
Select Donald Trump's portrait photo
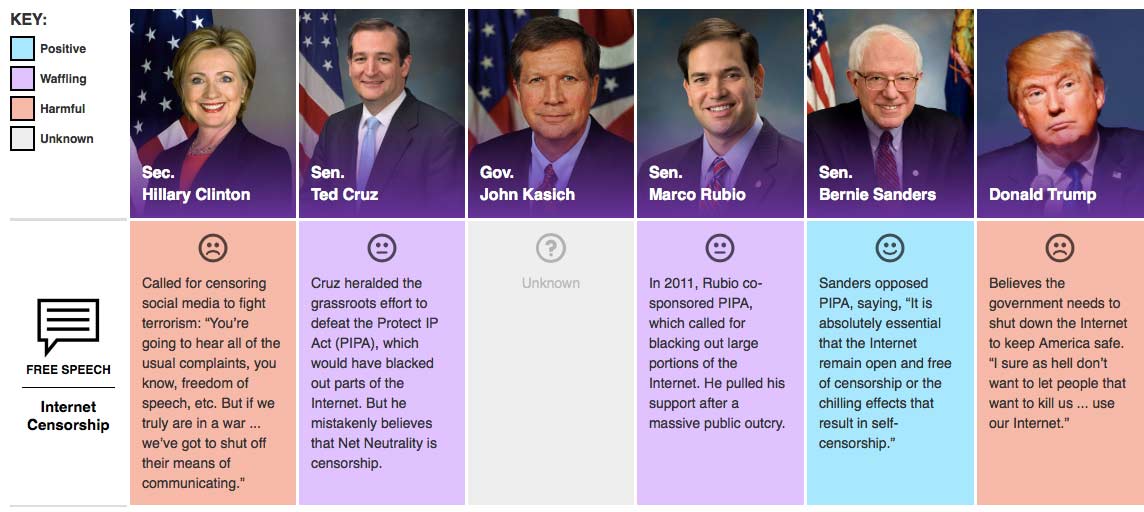1059,100
